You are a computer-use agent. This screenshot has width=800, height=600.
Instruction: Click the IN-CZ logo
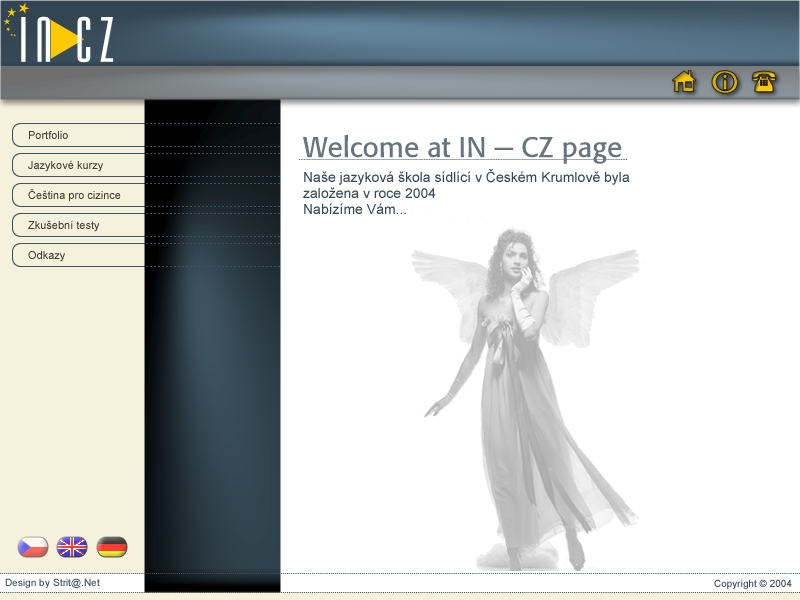[x=59, y=33]
